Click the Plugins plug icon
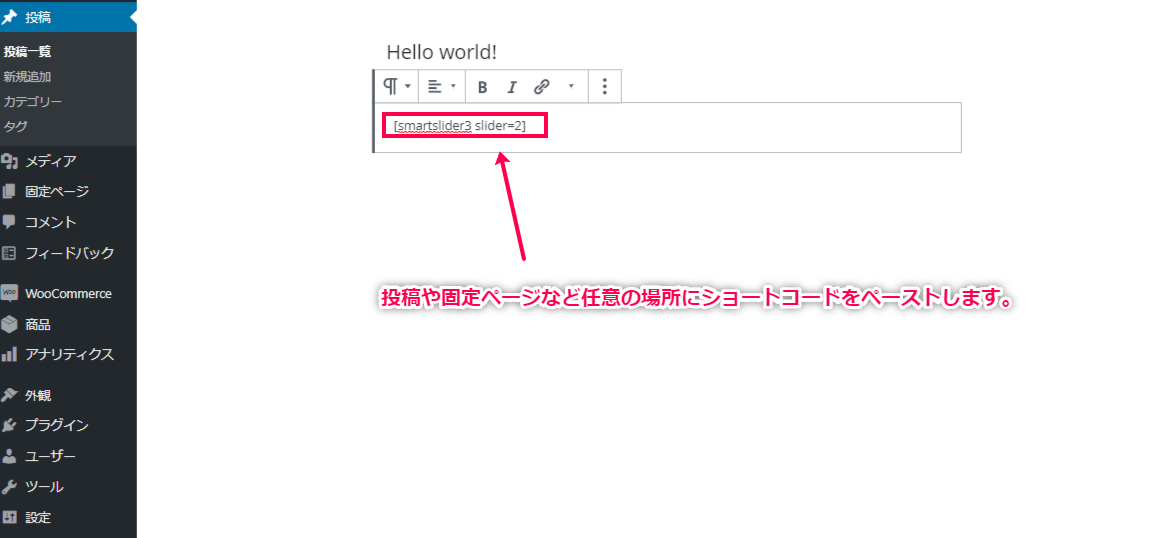The image size is (1155, 538). tap(10, 425)
